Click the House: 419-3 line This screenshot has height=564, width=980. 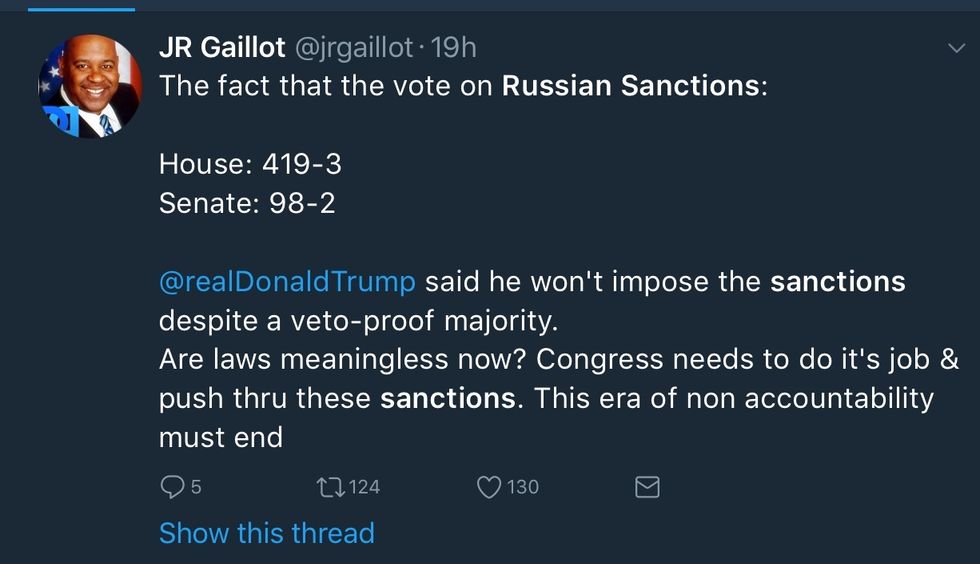(x=250, y=163)
